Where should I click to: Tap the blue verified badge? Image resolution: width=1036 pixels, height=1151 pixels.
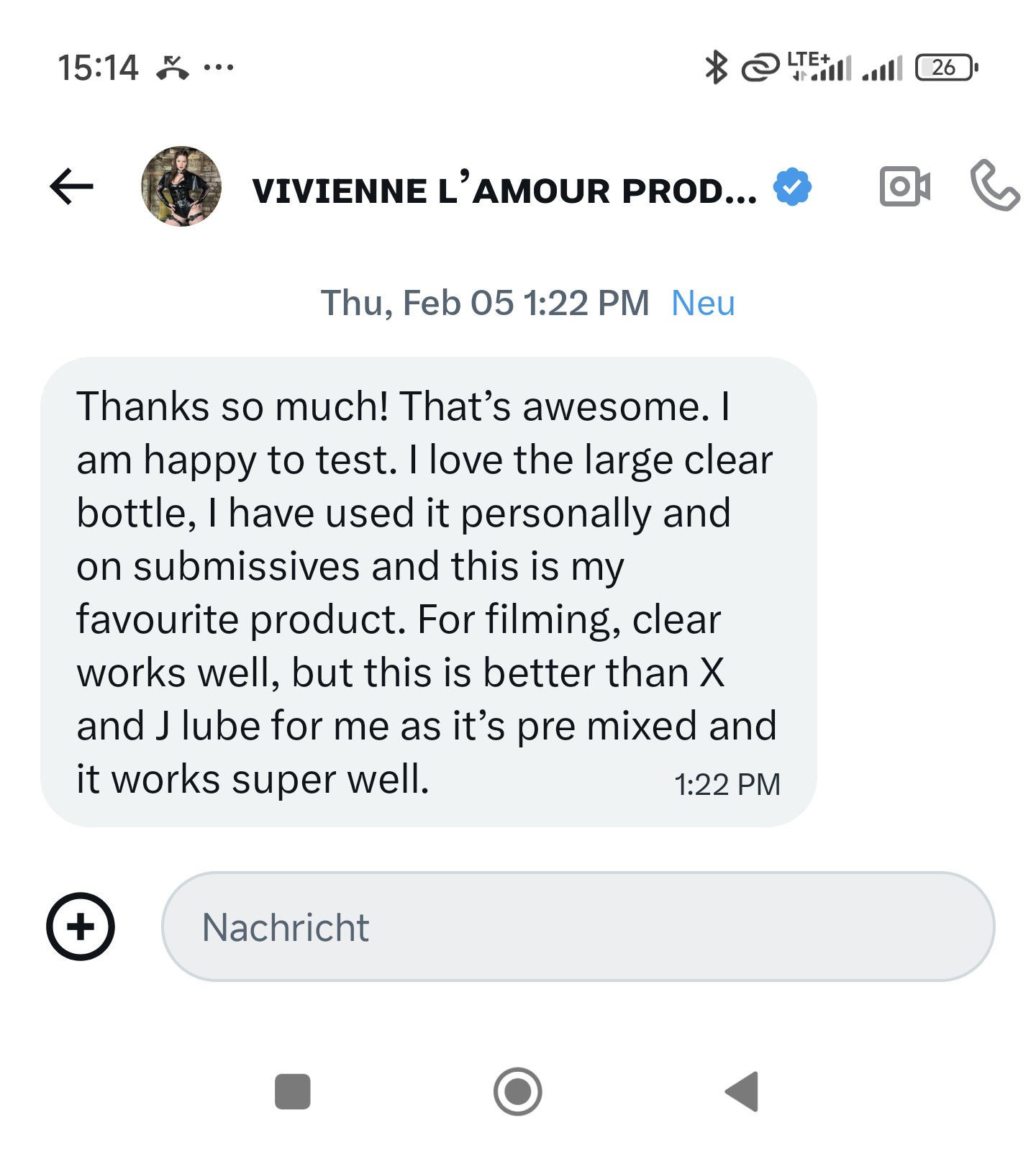[792, 187]
